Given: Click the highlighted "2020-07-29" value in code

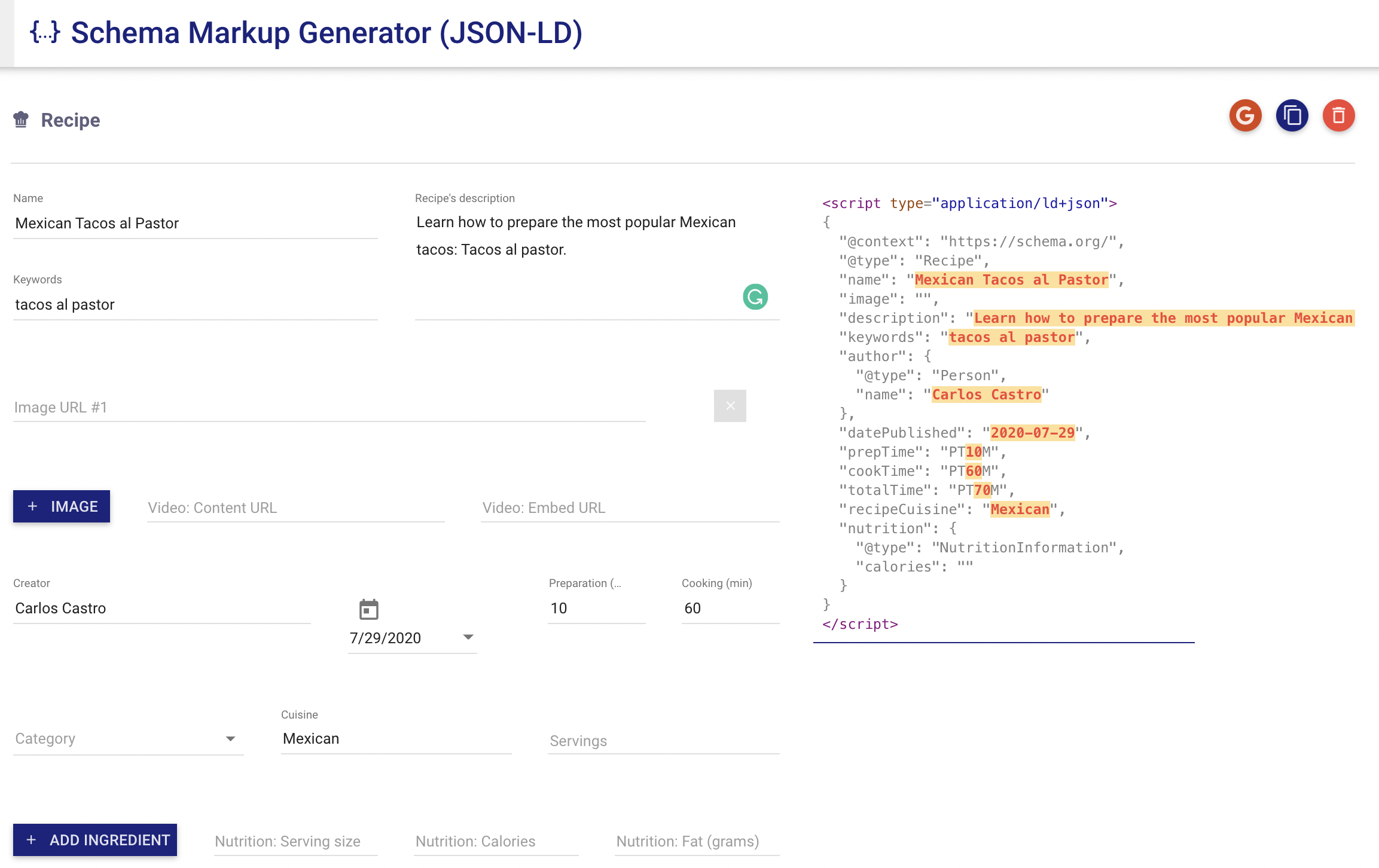Looking at the screenshot, I should pos(1033,433).
